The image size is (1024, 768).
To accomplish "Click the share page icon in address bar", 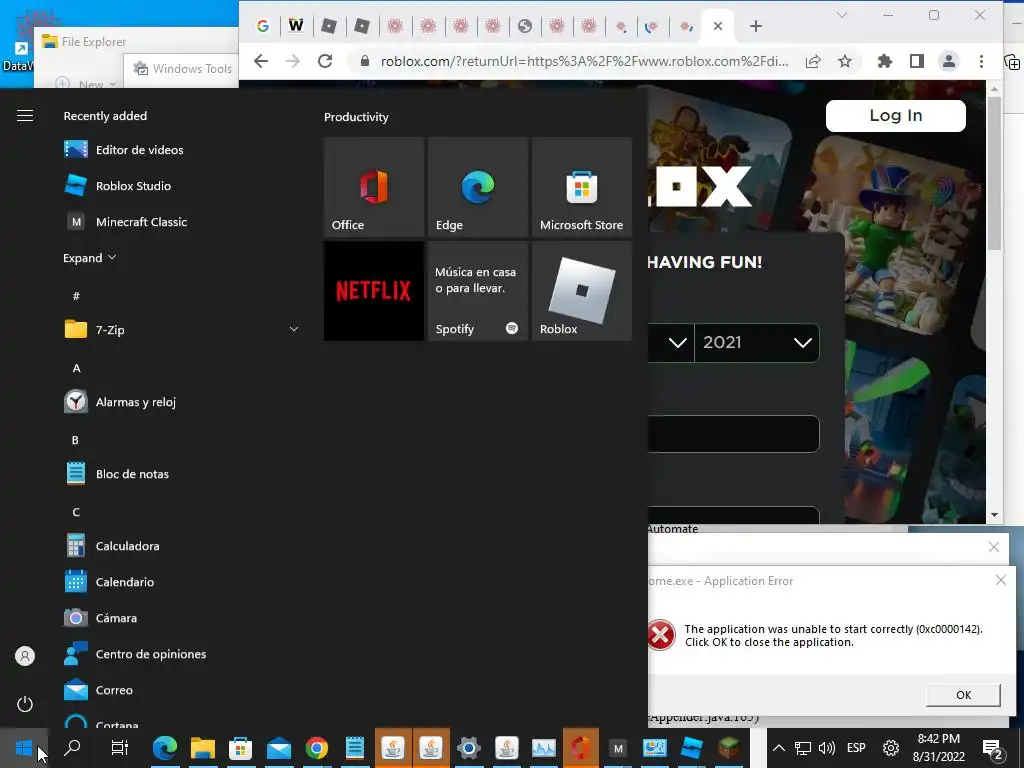I will click(x=813, y=61).
